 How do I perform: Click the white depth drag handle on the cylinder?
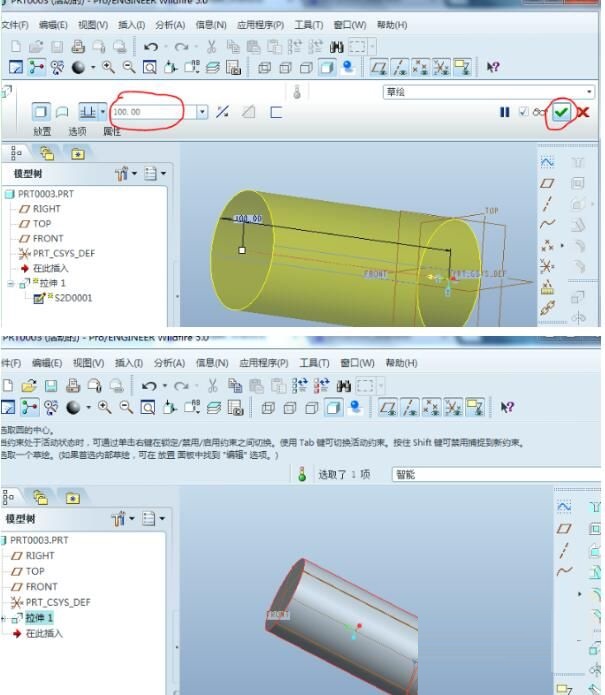pos(242,250)
